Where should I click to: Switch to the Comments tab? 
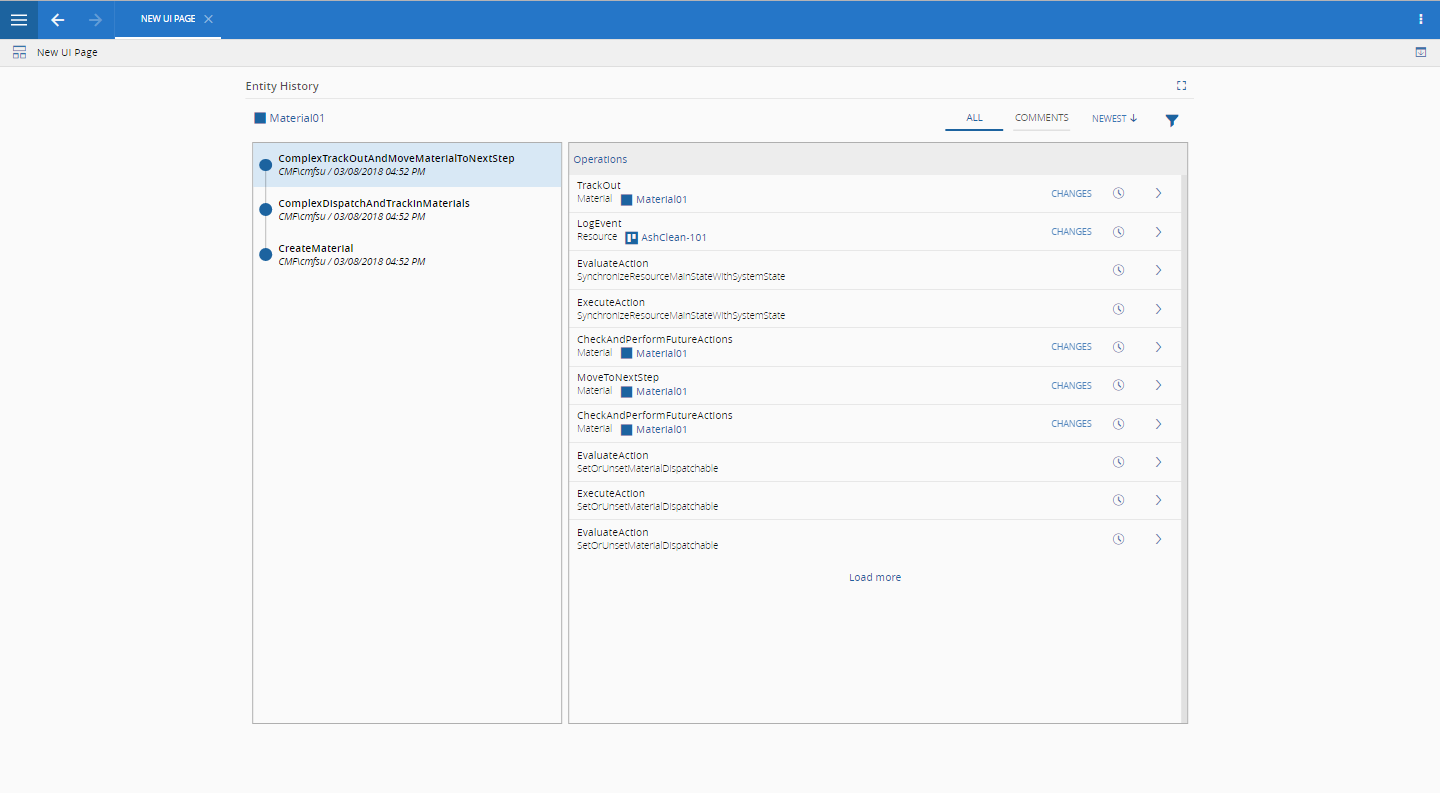pyautogui.click(x=1041, y=118)
